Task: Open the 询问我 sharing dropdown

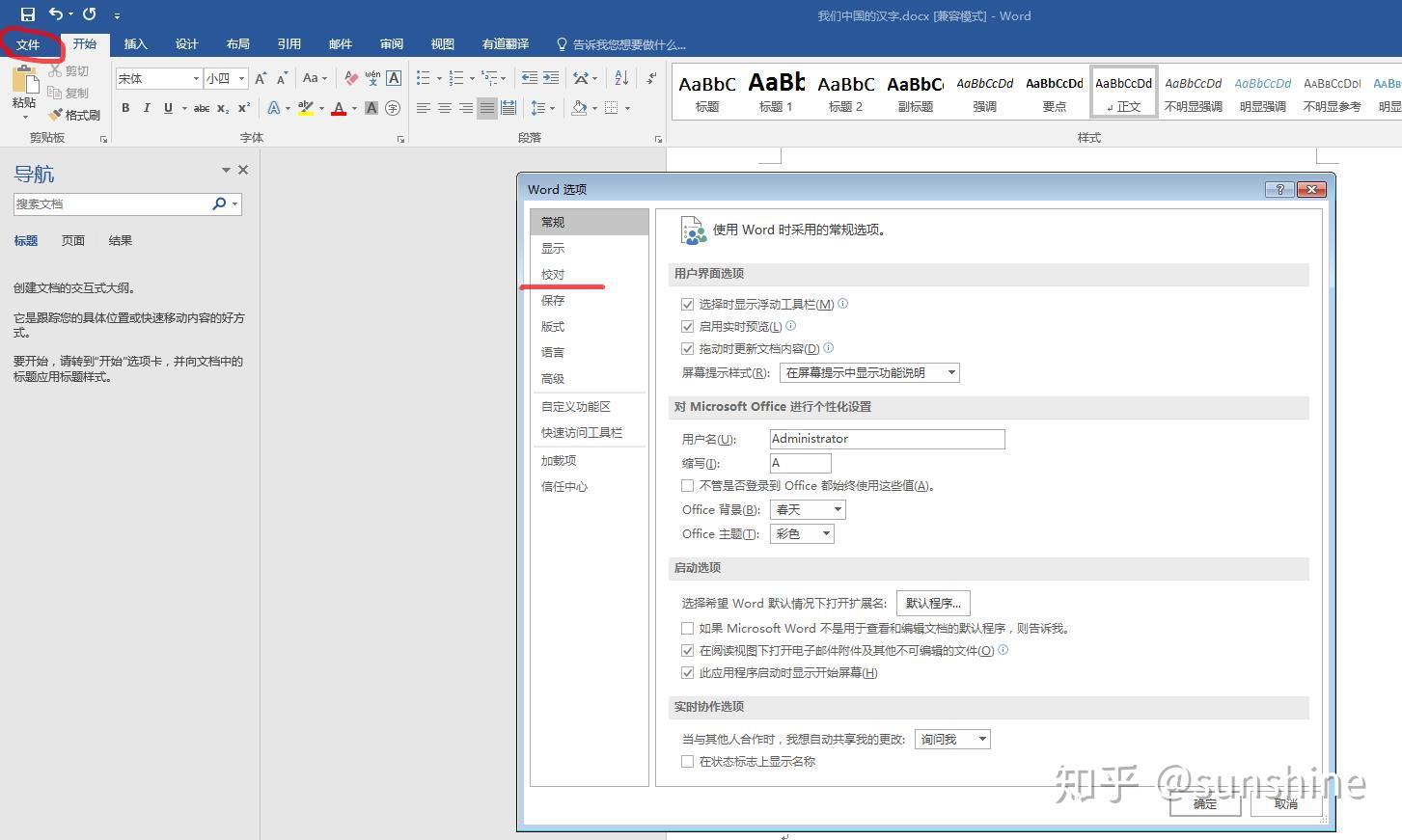Action: (952, 739)
